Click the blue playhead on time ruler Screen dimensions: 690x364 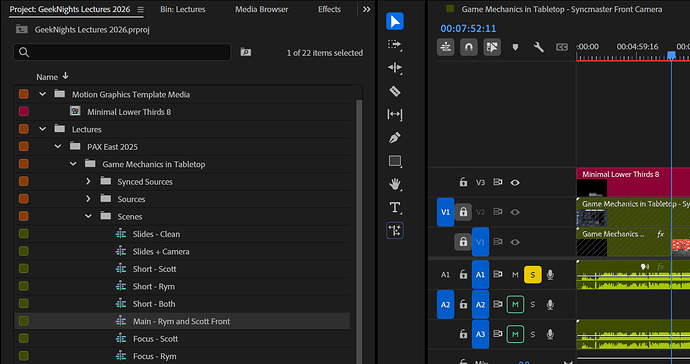[x=671, y=55]
